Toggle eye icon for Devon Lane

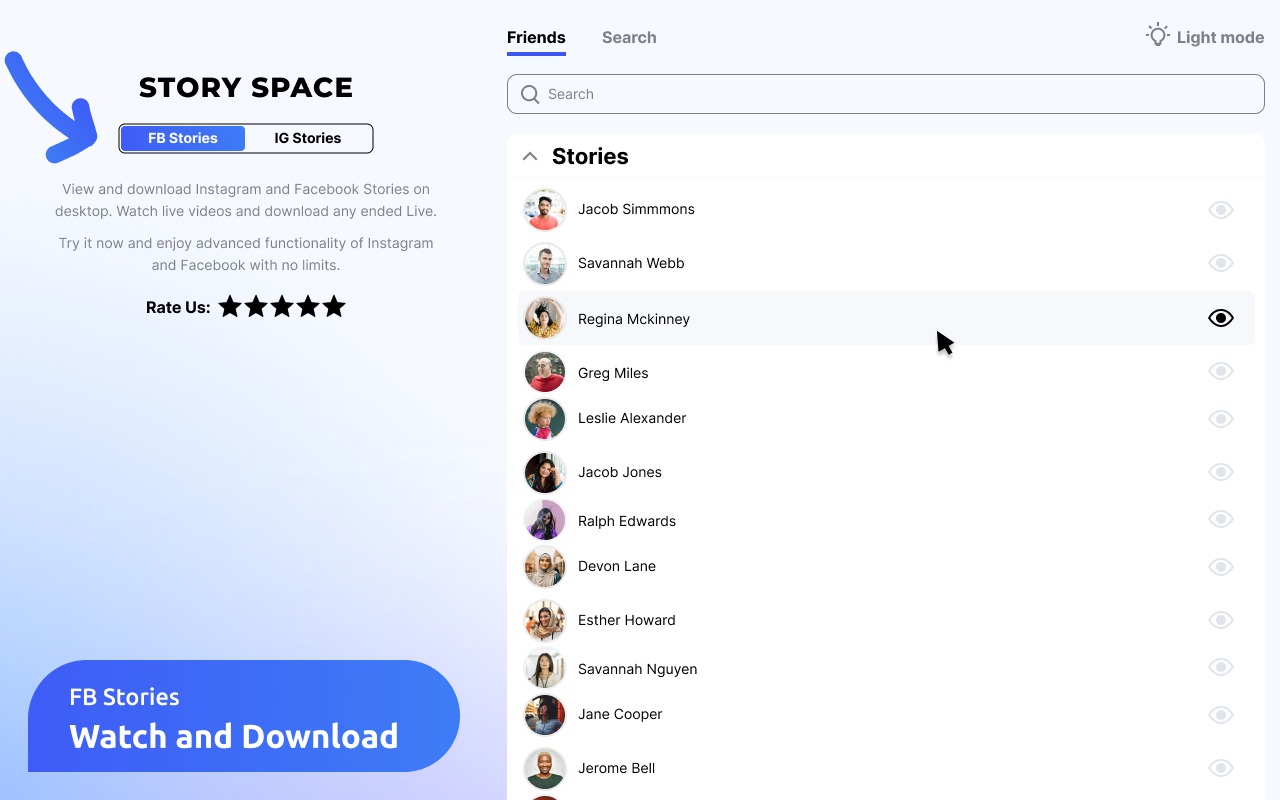click(x=1221, y=567)
